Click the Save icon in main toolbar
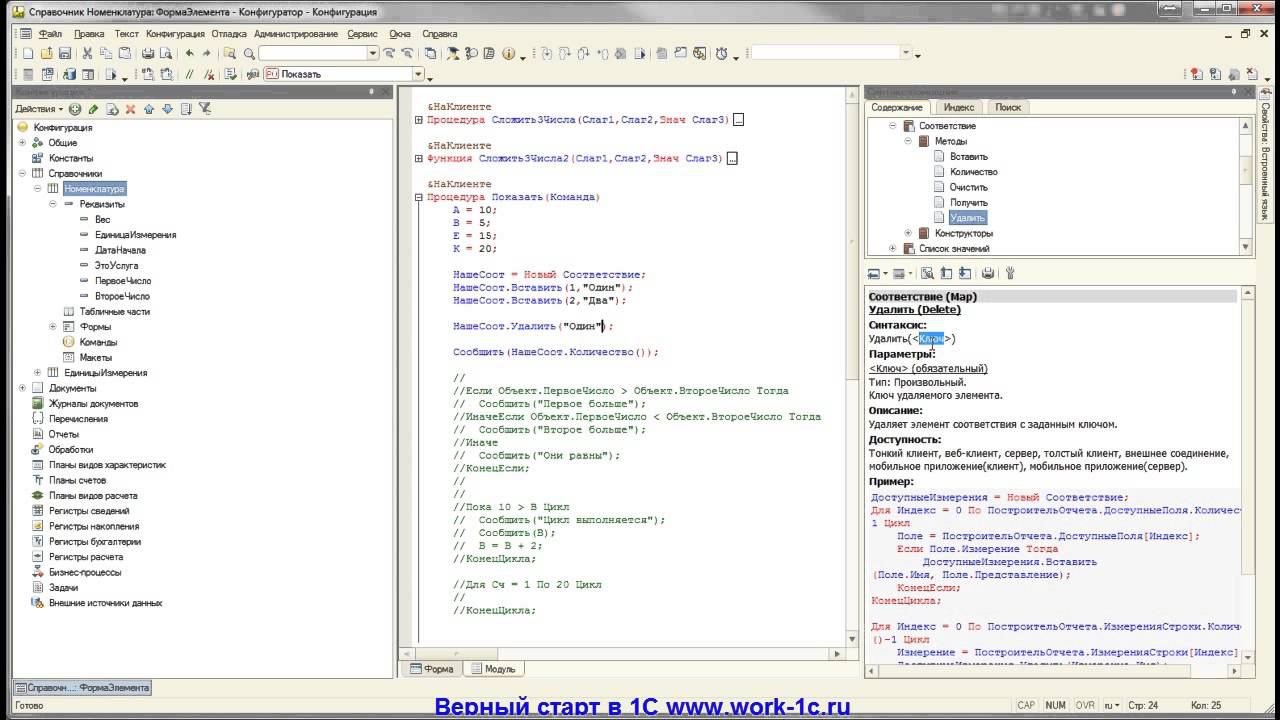This screenshot has height=720, width=1280. pos(64,53)
